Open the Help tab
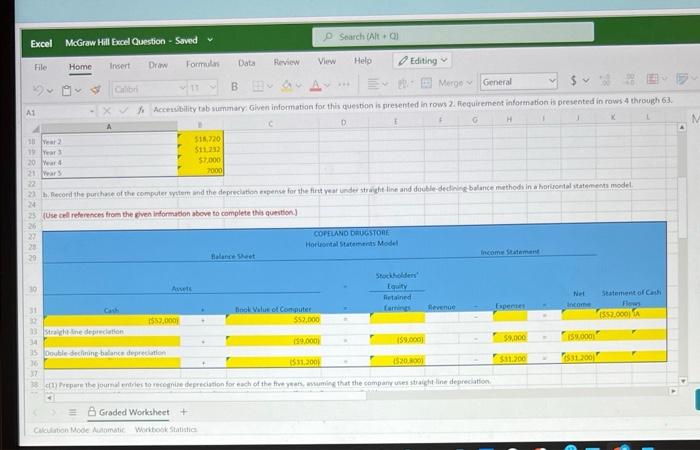Image resolution: width=700 pixels, height=450 pixels. point(362,61)
